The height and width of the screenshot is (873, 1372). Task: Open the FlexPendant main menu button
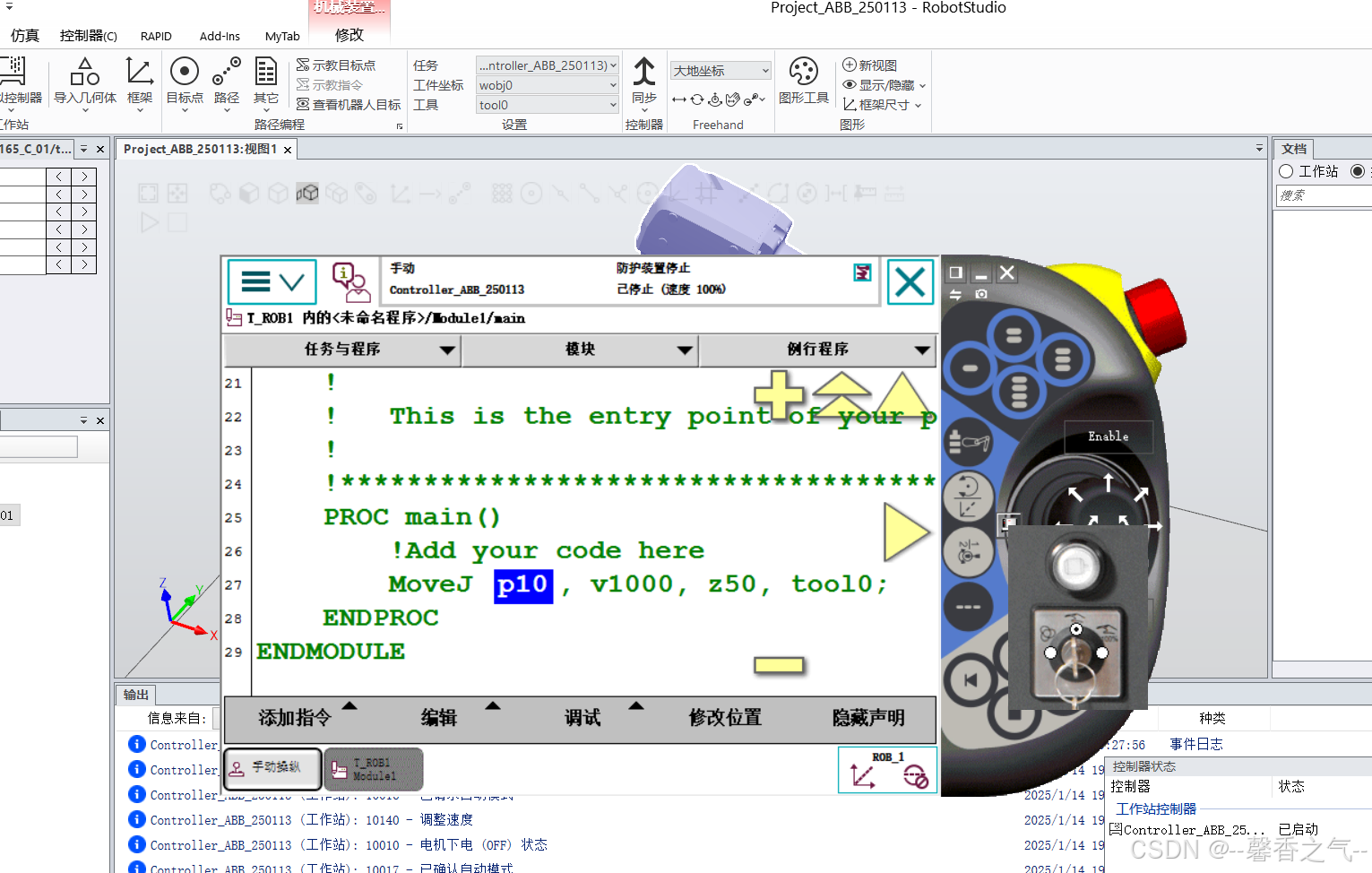click(272, 282)
